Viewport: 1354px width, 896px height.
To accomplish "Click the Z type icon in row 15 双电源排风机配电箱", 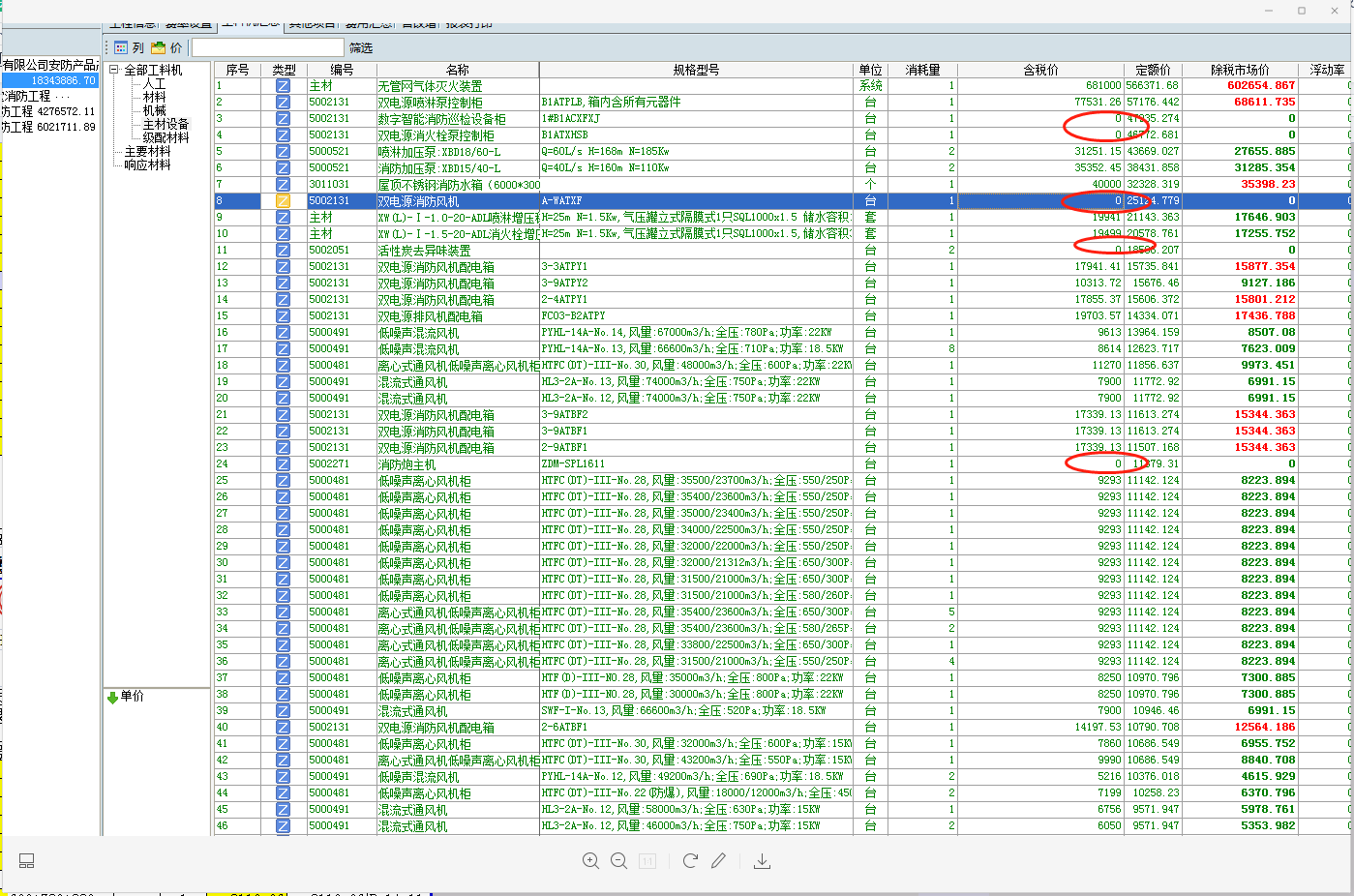I will (x=283, y=316).
